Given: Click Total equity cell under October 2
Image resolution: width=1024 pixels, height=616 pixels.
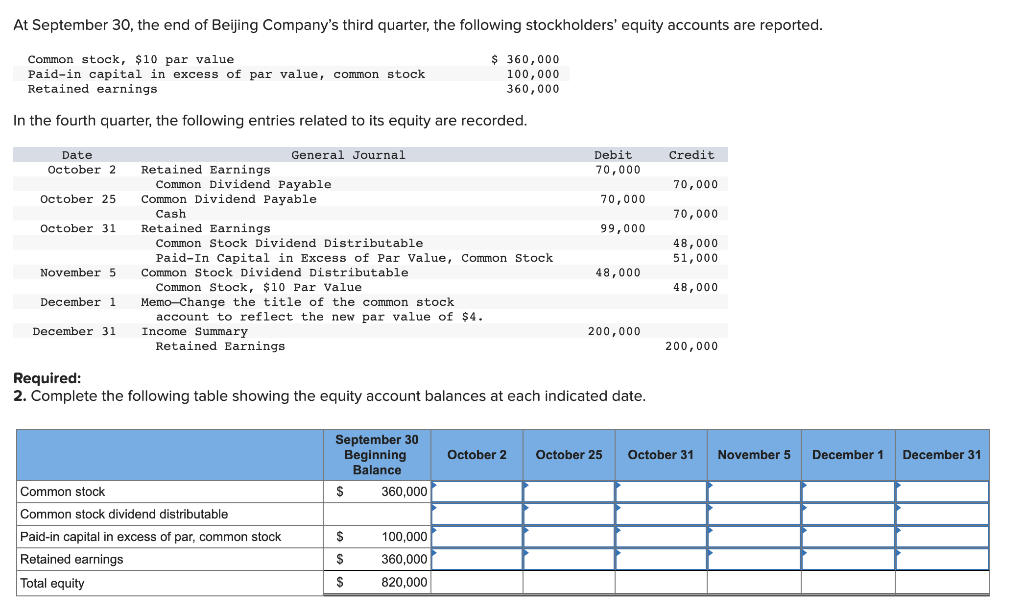Looking at the screenshot, I should click(477, 583).
